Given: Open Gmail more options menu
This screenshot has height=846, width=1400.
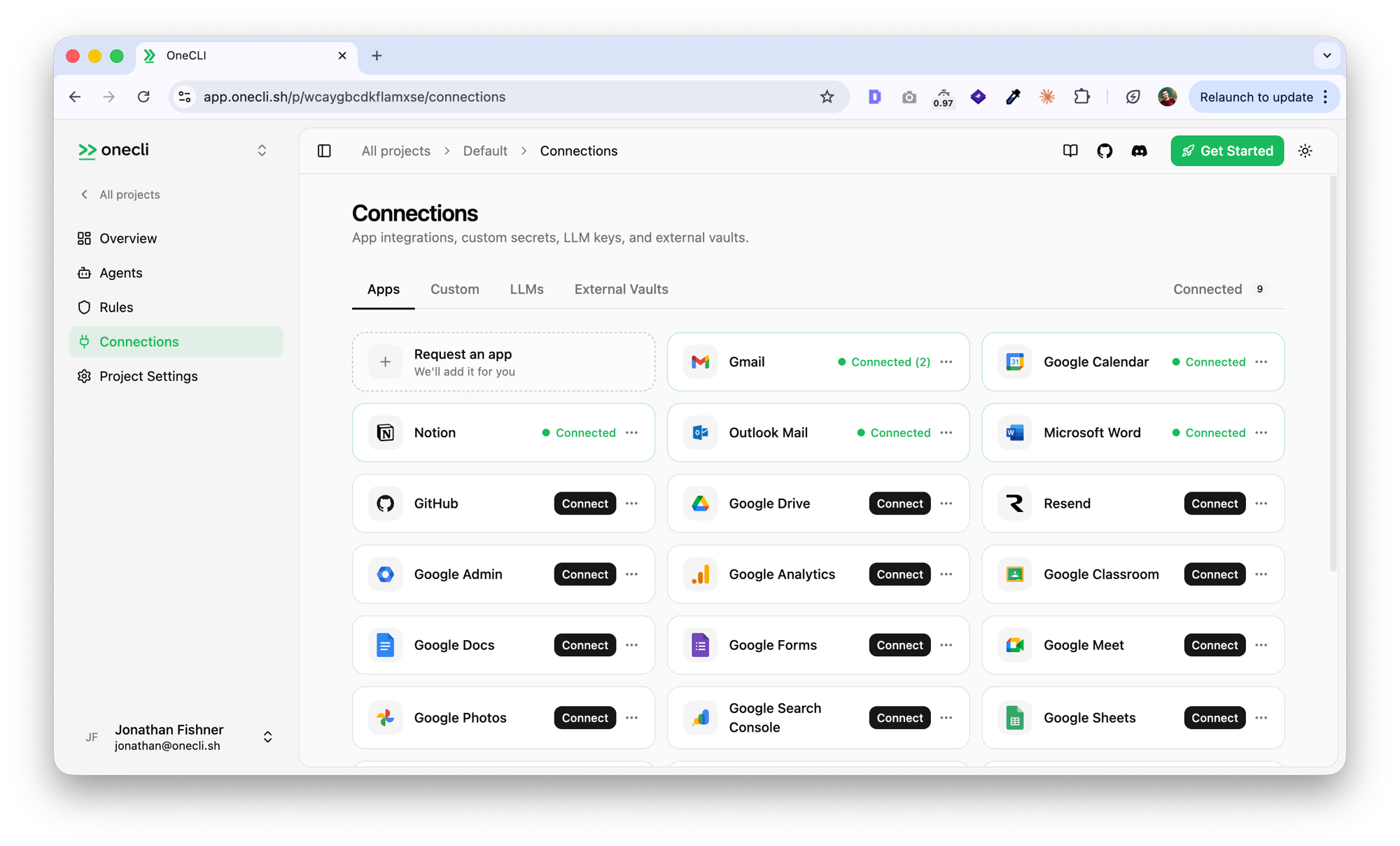Looking at the screenshot, I should click(946, 362).
